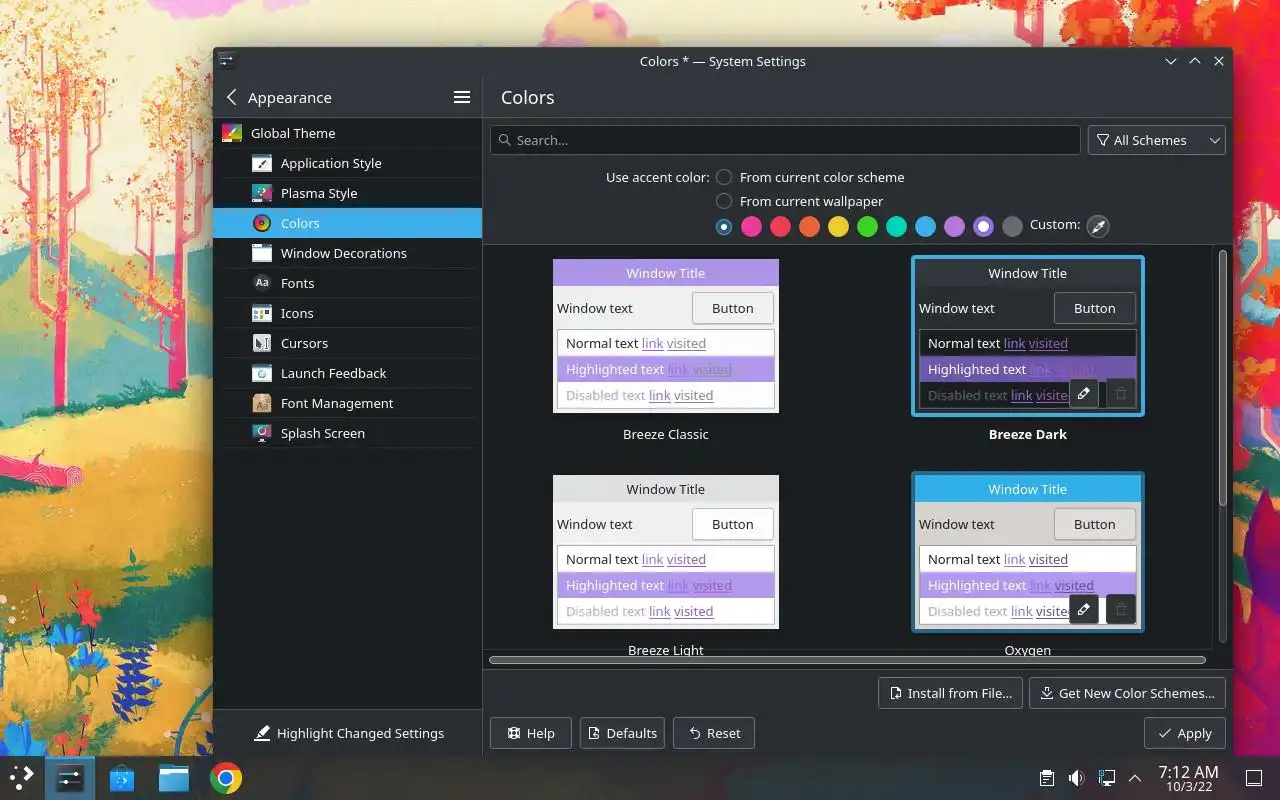Focus the color scheme search field
The height and width of the screenshot is (800, 1280).
point(785,140)
